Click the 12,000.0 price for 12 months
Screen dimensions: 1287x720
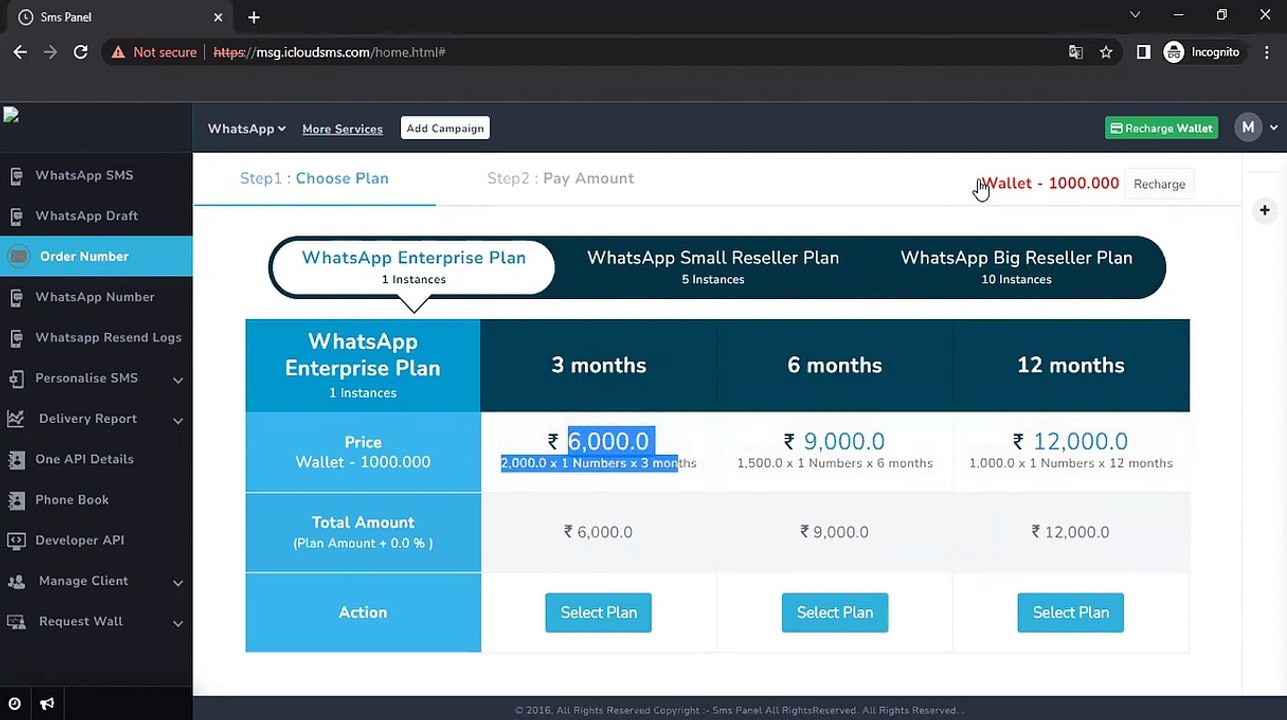tap(1080, 441)
